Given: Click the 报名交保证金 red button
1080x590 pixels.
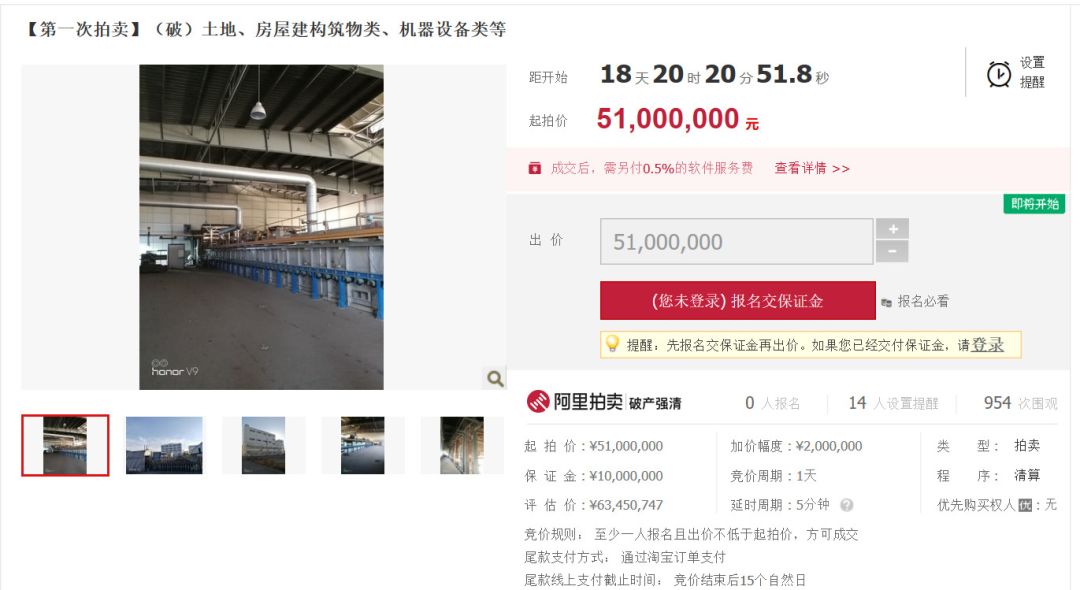Looking at the screenshot, I should (x=738, y=300).
